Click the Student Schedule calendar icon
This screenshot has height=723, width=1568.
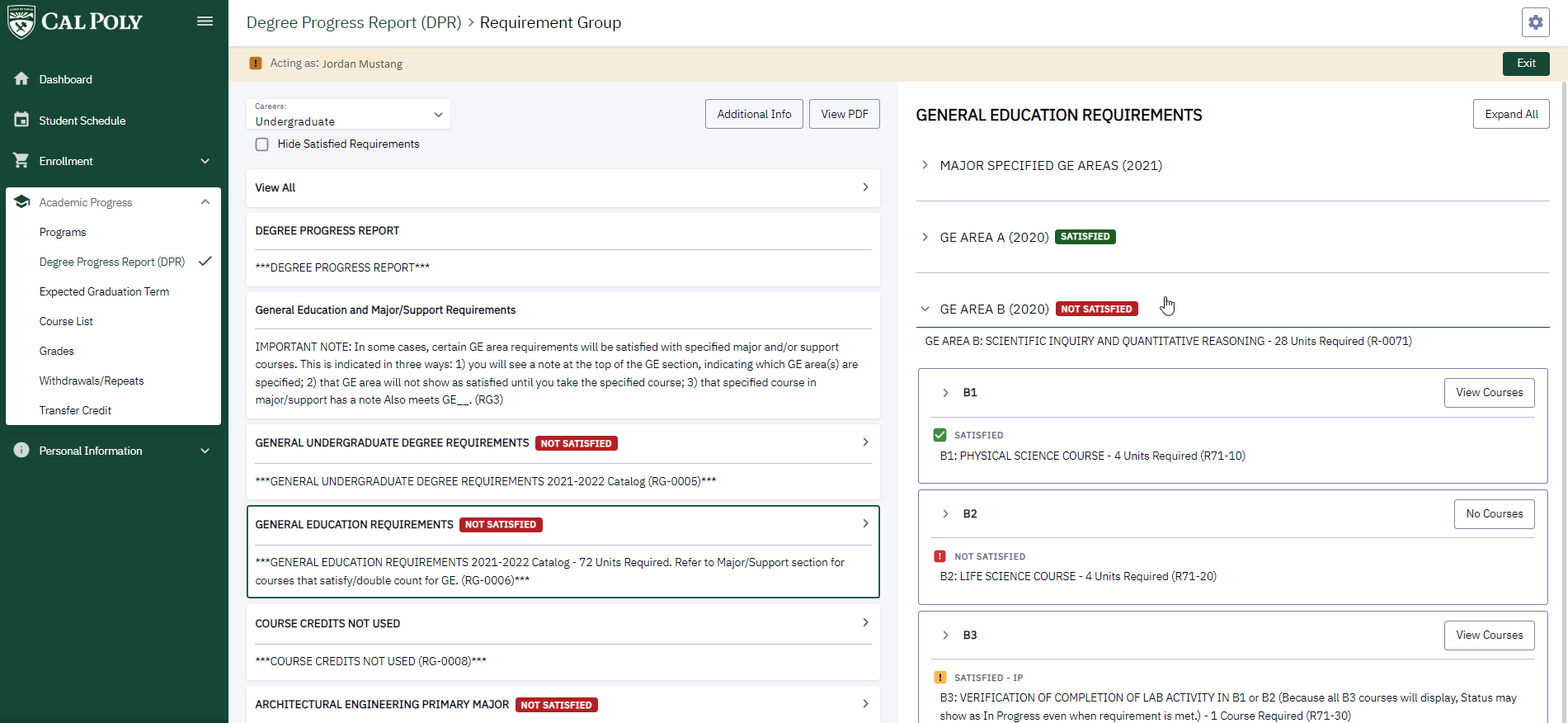coord(21,120)
